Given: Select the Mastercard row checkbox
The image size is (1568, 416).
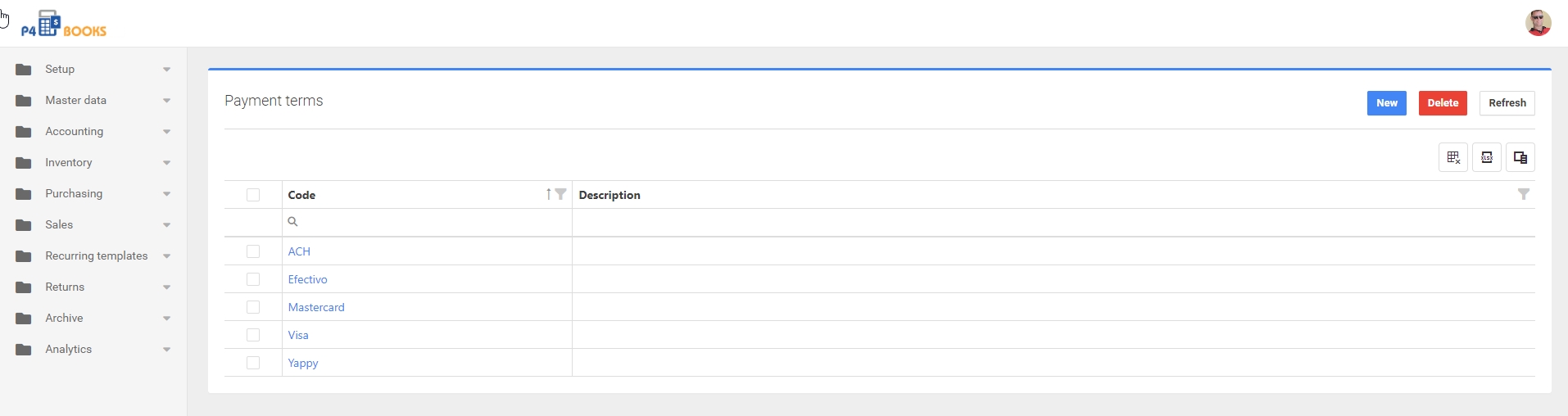Looking at the screenshot, I should coord(253,307).
